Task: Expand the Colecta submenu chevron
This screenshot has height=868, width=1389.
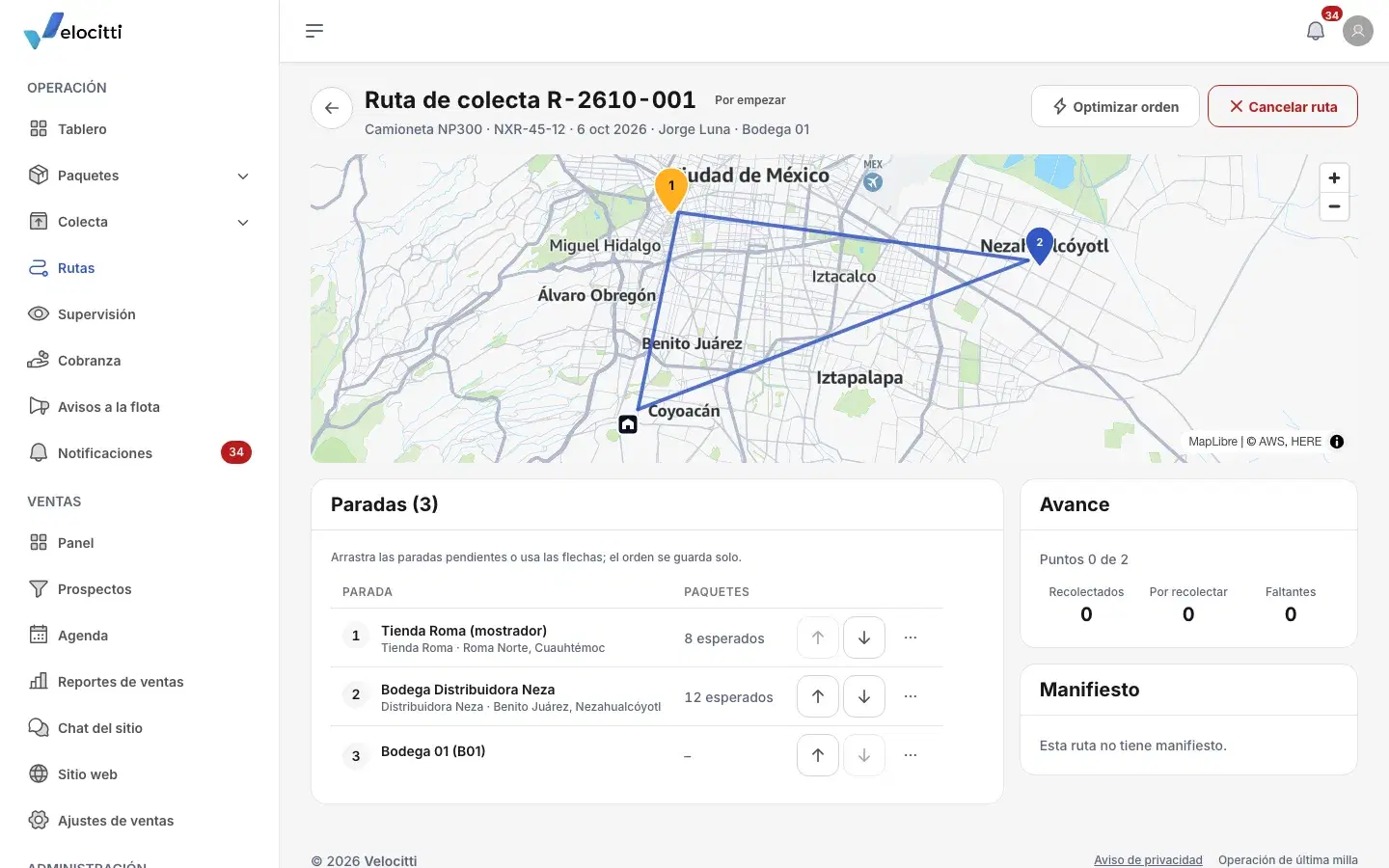Action: pos(243,222)
